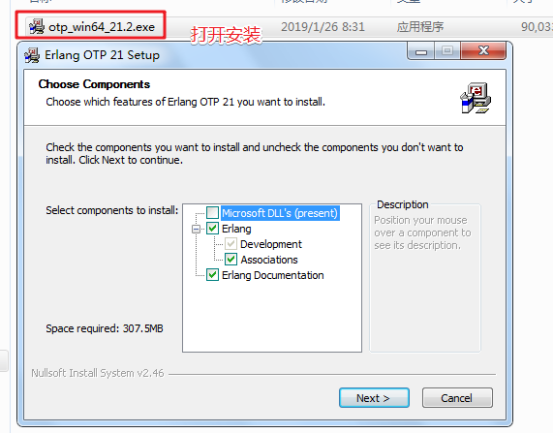Click the disabled maximize button of the setup window
This screenshot has height=434, width=554.
pos(447,51)
